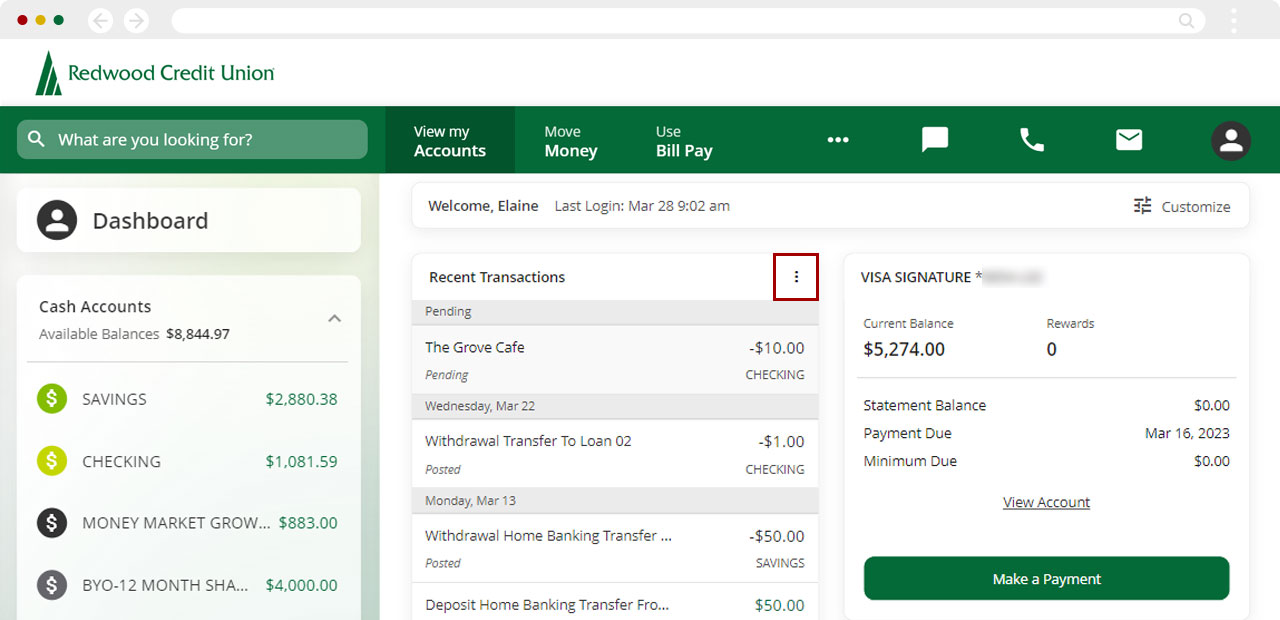Click the Dashboard heading button
Screen dimensions: 1280x620
(189, 220)
